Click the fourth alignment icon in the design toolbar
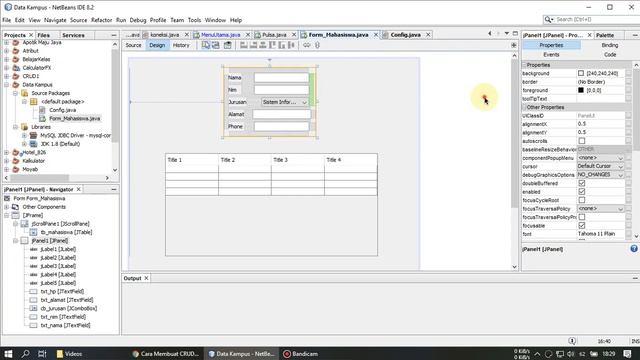 click(272, 45)
